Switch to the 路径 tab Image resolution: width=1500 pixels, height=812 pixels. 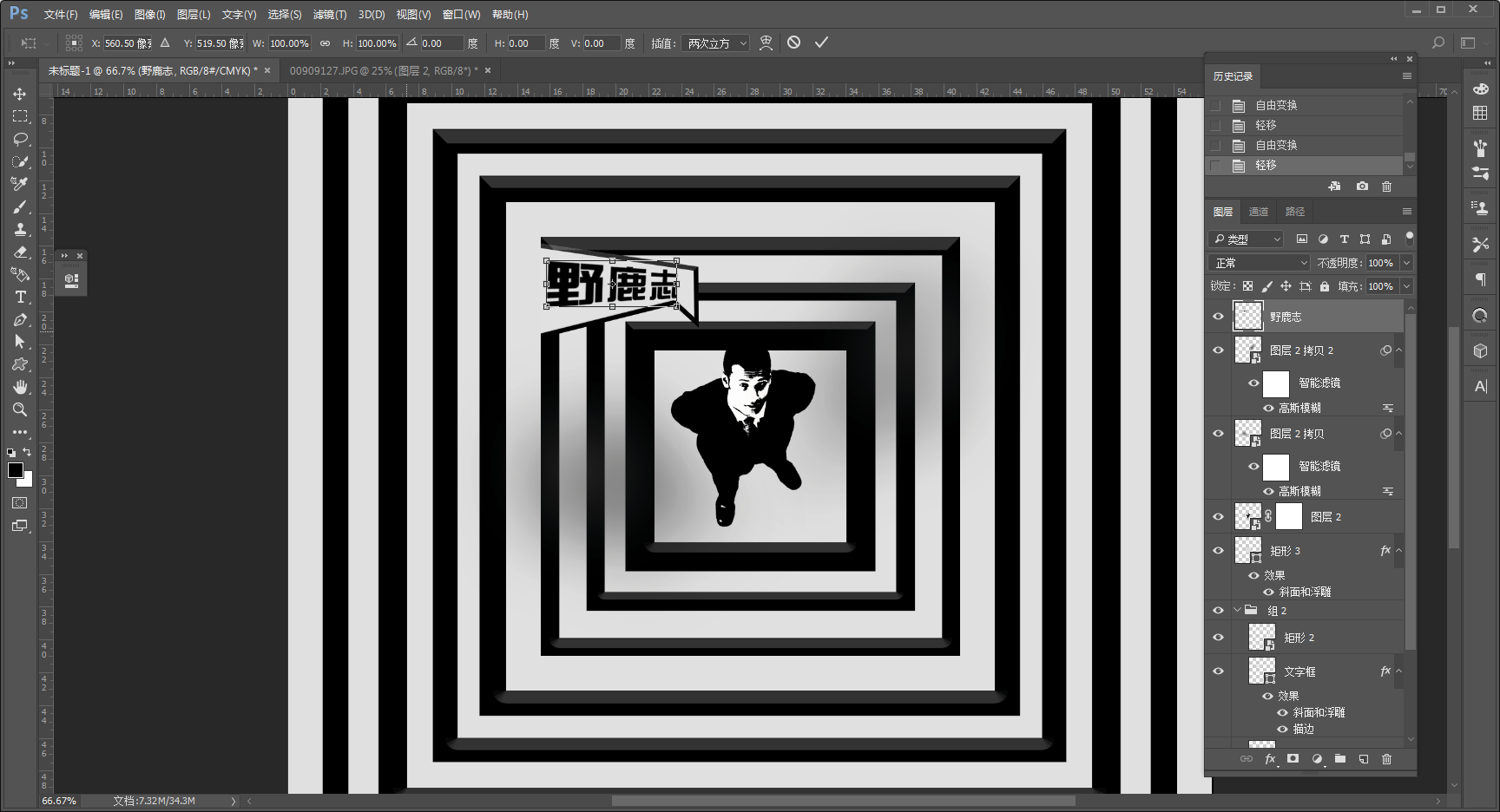coord(1295,212)
